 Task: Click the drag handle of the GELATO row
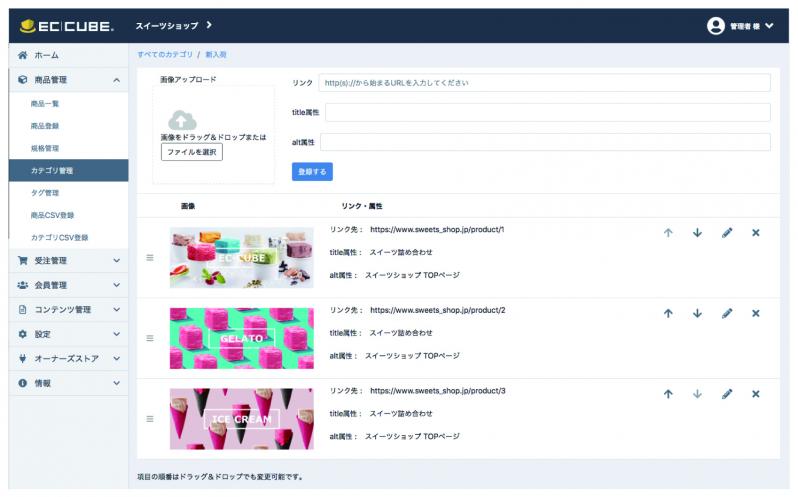150,338
